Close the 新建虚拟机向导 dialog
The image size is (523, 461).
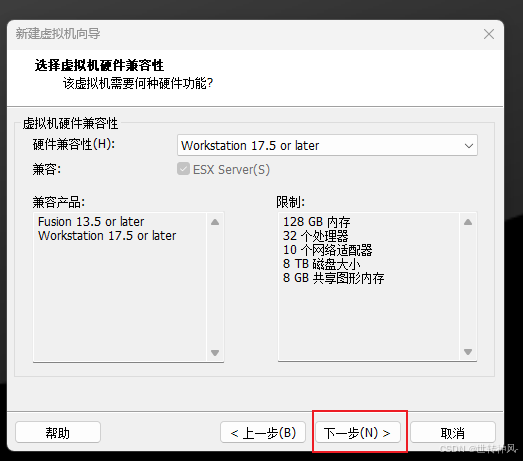[489, 34]
